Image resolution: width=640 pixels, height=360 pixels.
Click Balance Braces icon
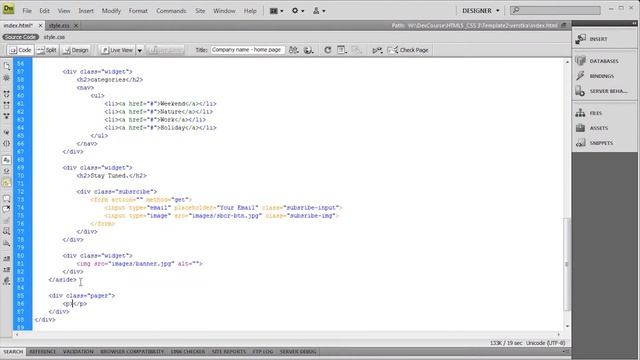[x=7, y=144]
